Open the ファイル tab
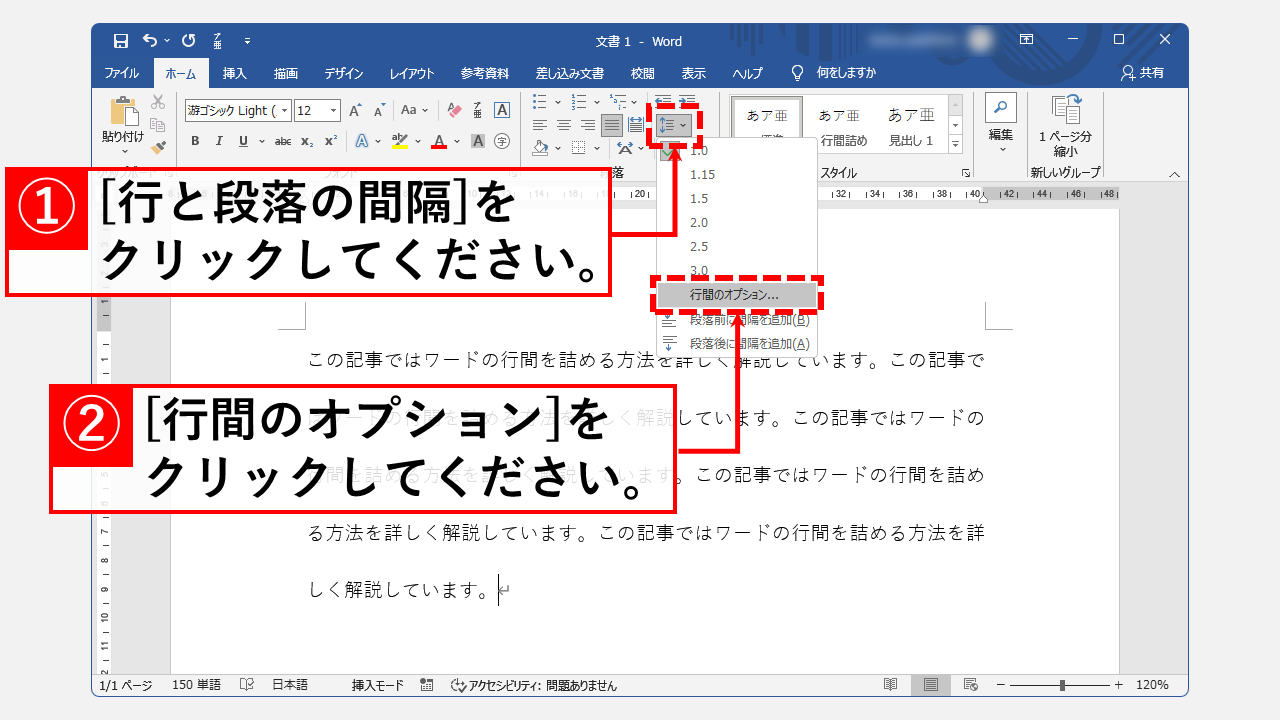The width and height of the screenshot is (1280, 720). coord(122,73)
